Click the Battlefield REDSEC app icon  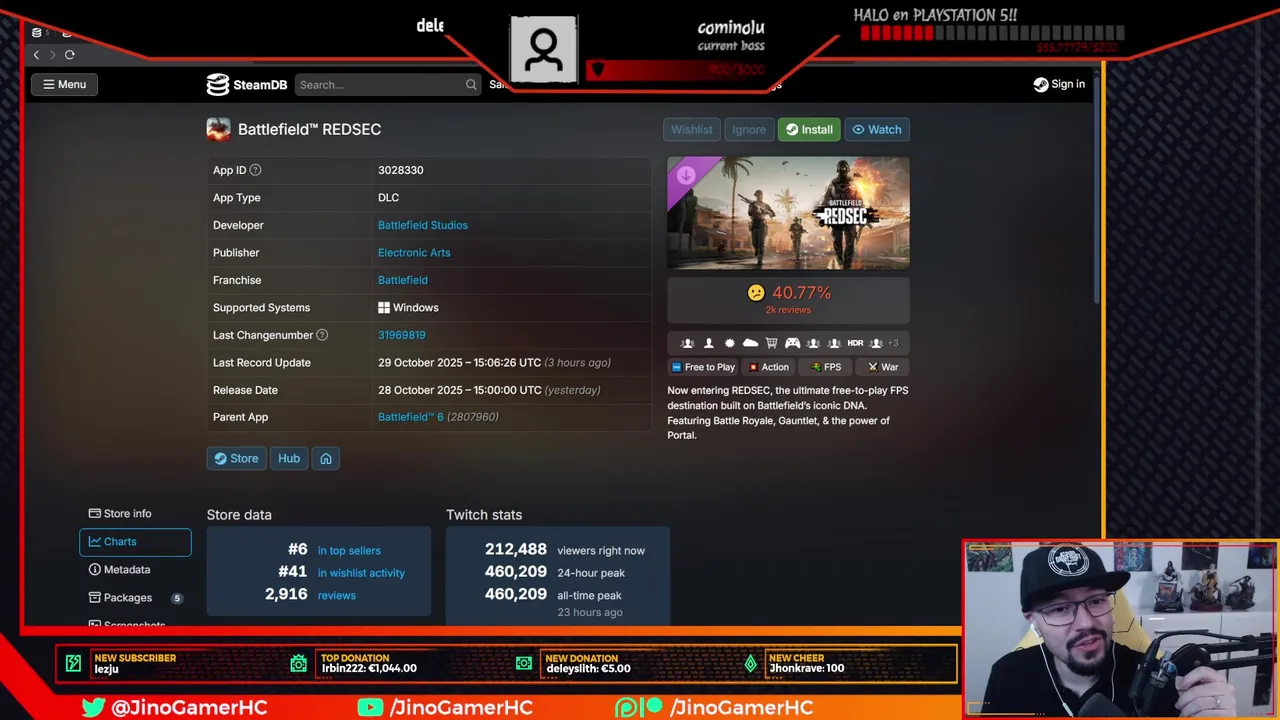218,129
